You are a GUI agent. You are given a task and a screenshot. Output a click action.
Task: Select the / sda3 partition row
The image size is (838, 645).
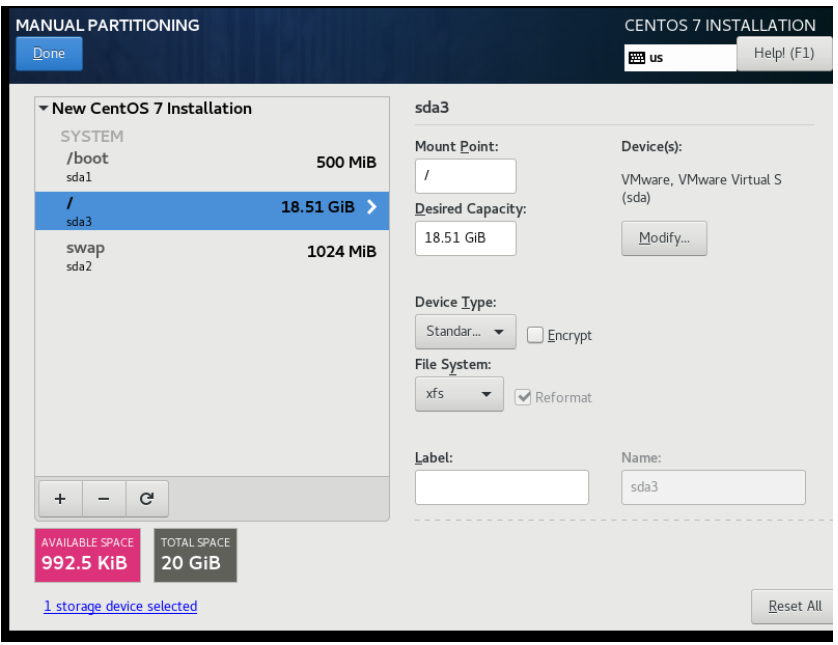(x=212, y=211)
